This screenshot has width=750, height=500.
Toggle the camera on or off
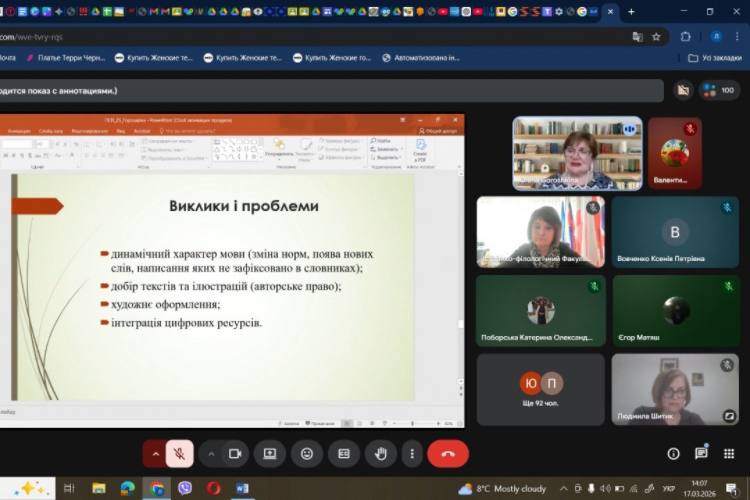click(236, 453)
